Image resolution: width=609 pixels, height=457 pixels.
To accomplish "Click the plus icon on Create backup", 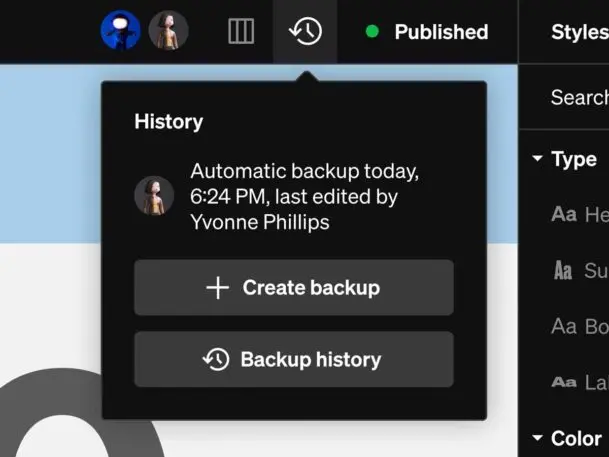I will 217,288.
